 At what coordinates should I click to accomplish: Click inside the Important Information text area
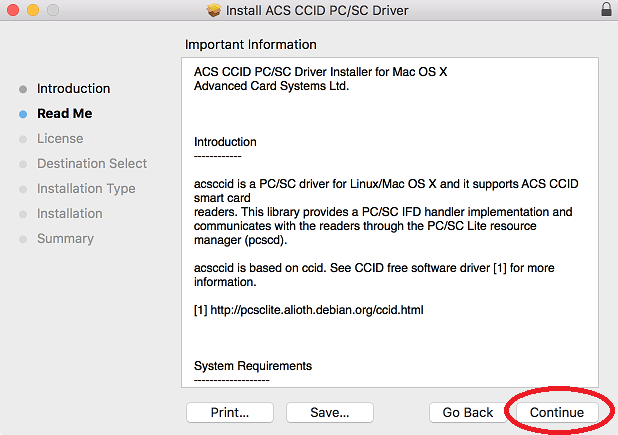tap(390, 223)
